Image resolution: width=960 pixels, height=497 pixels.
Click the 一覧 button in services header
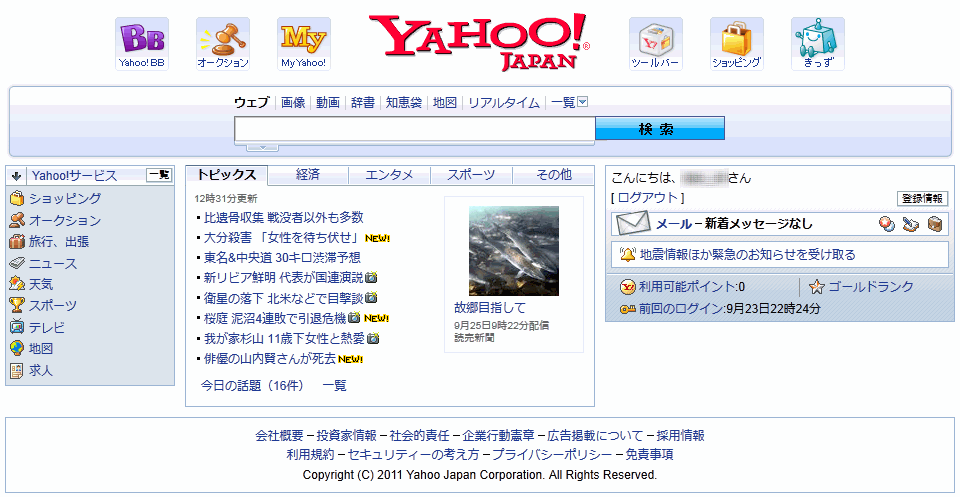pos(159,175)
